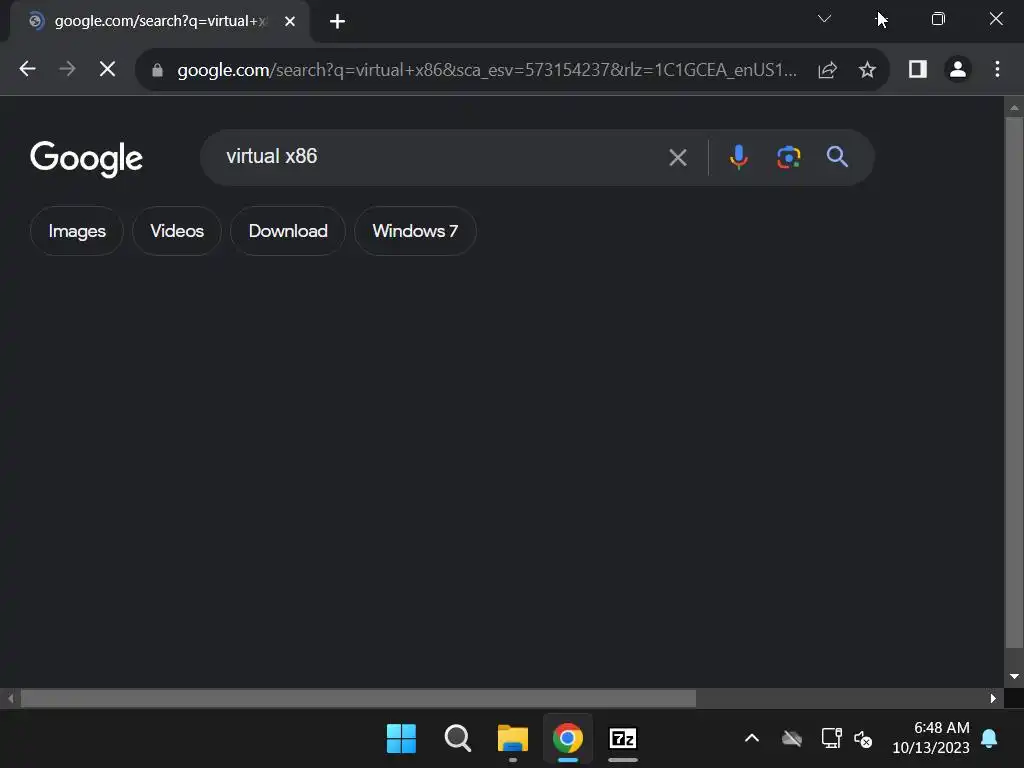Image resolution: width=1024 pixels, height=768 pixels.
Task: Click Chrome icon on taskbar
Action: click(x=568, y=739)
